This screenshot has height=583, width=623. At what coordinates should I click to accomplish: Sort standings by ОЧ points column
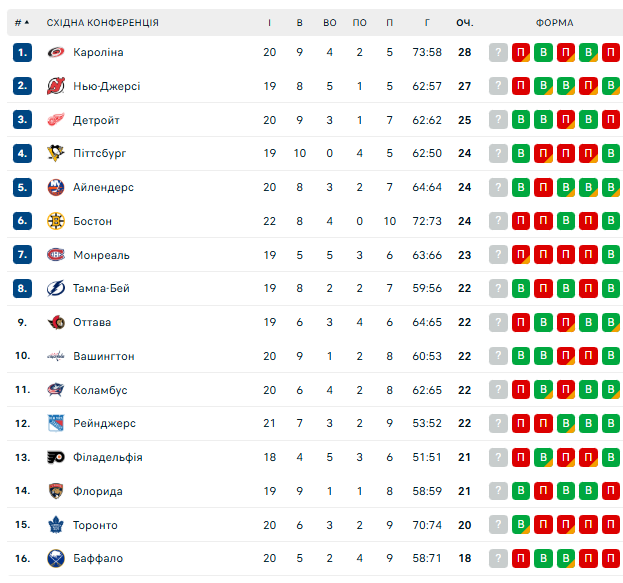tap(464, 22)
